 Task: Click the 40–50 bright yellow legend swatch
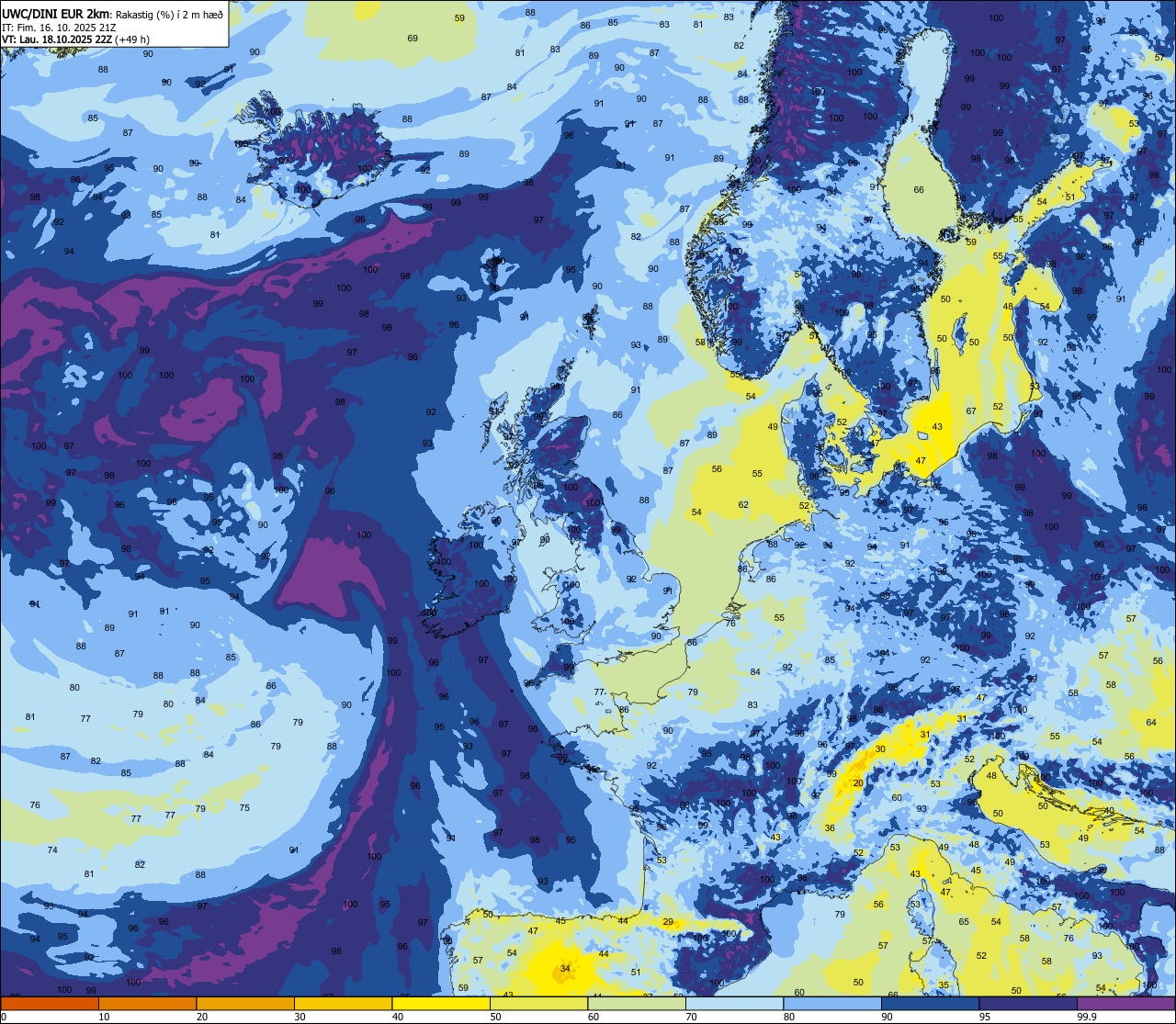click(x=441, y=1003)
